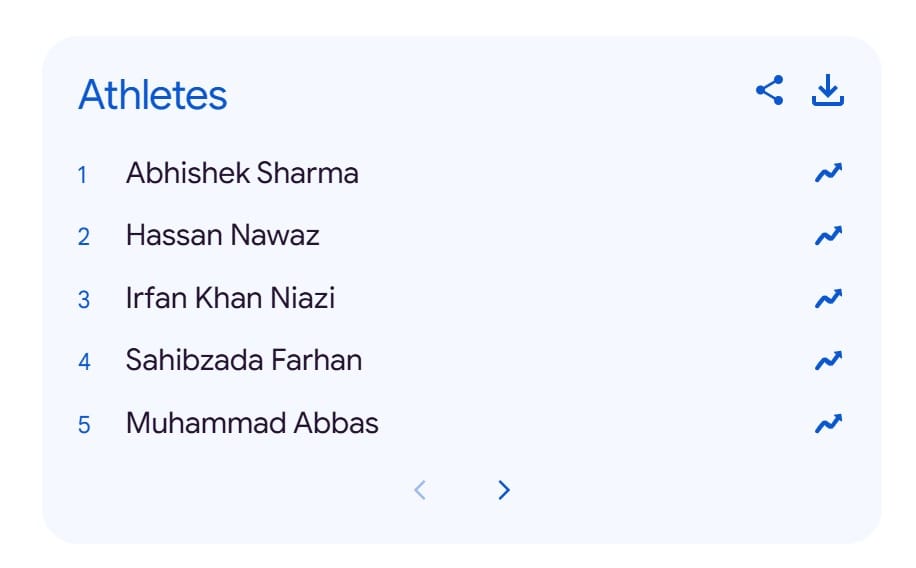The image size is (916, 568).
Task: Click trending icon beside Irfan Khan Niazi
Action: coord(828,298)
